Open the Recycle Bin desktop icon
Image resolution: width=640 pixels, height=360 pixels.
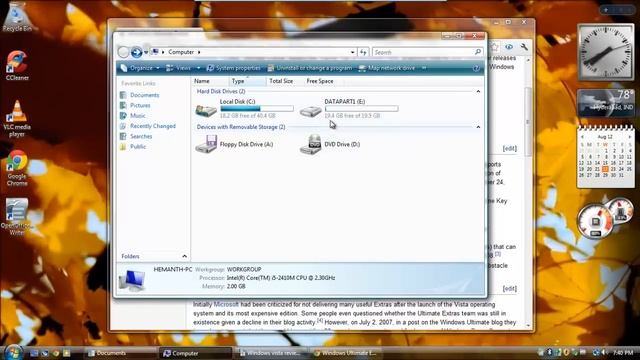click(17, 18)
